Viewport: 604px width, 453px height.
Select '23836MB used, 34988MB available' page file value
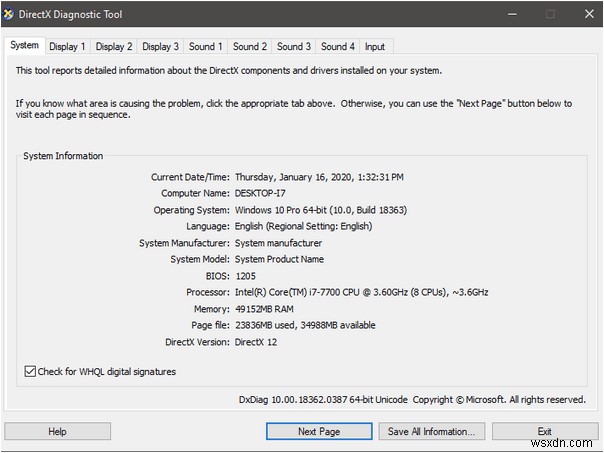[x=305, y=325]
